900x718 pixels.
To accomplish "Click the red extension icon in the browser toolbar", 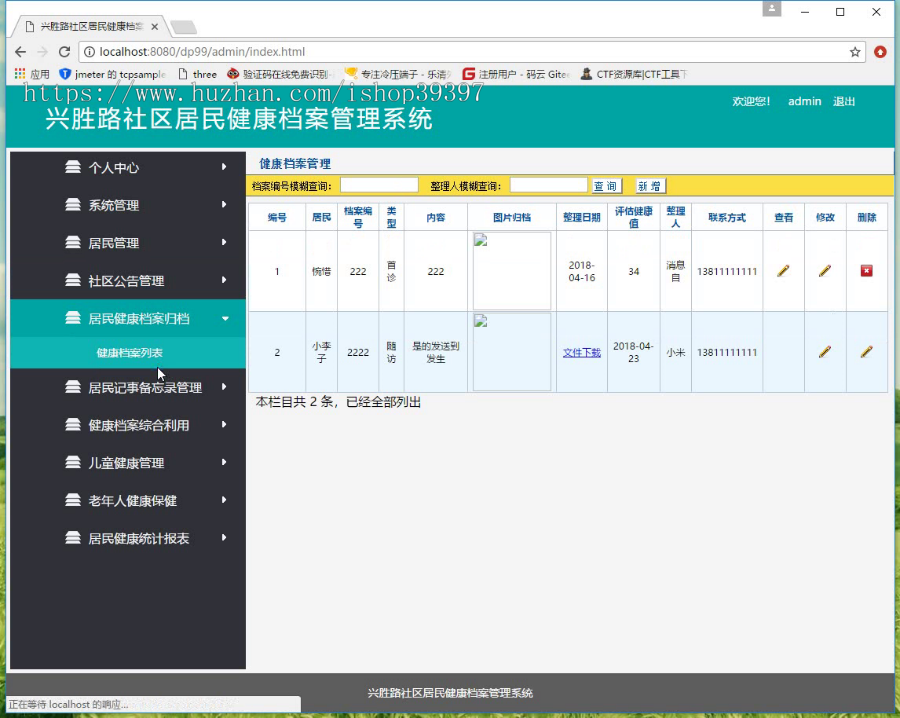I will click(x=880, y=52).
